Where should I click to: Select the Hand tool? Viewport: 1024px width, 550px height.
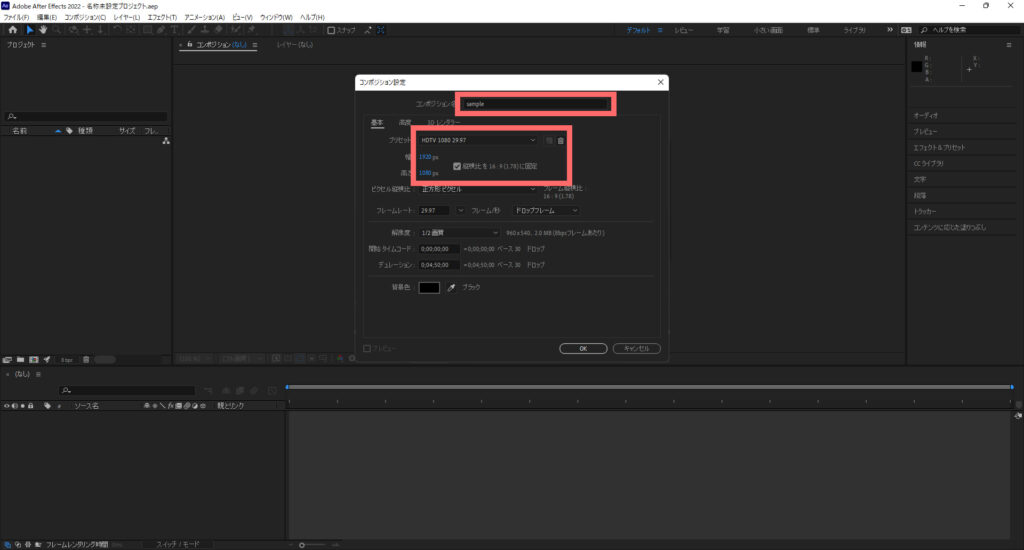coord(42,30)
